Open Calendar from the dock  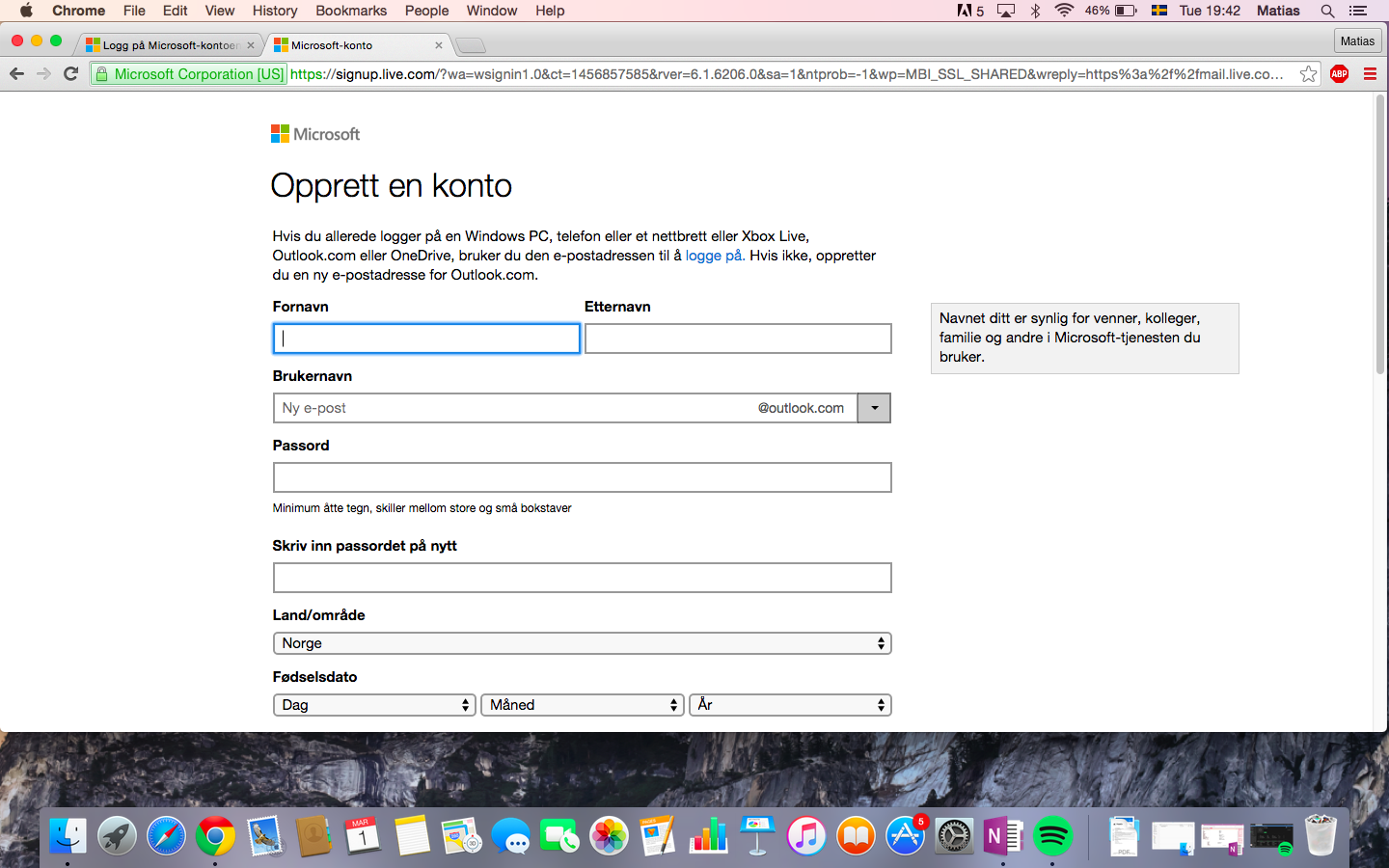[363, 836]
